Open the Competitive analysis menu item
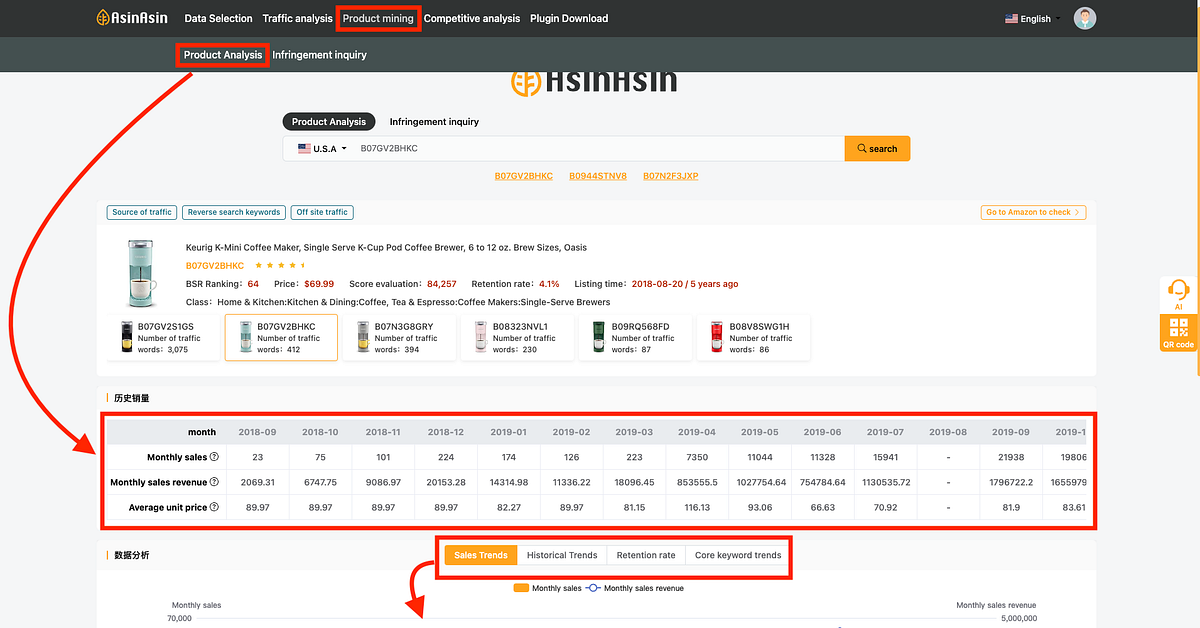Screen dimensions: 1200x628 tap(472, 17)
